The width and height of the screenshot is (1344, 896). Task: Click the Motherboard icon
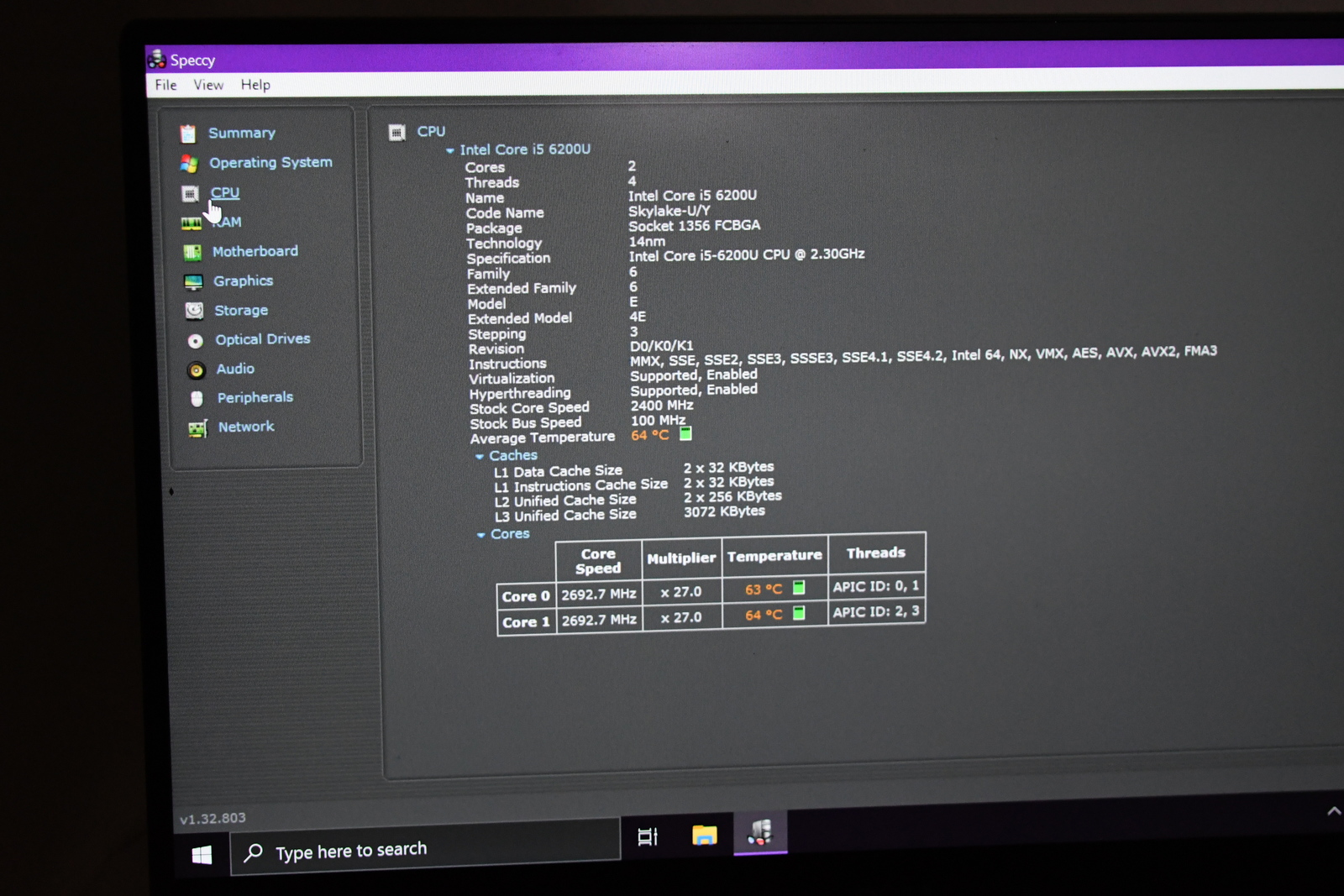pyautogui.click(x=192, y=252)
